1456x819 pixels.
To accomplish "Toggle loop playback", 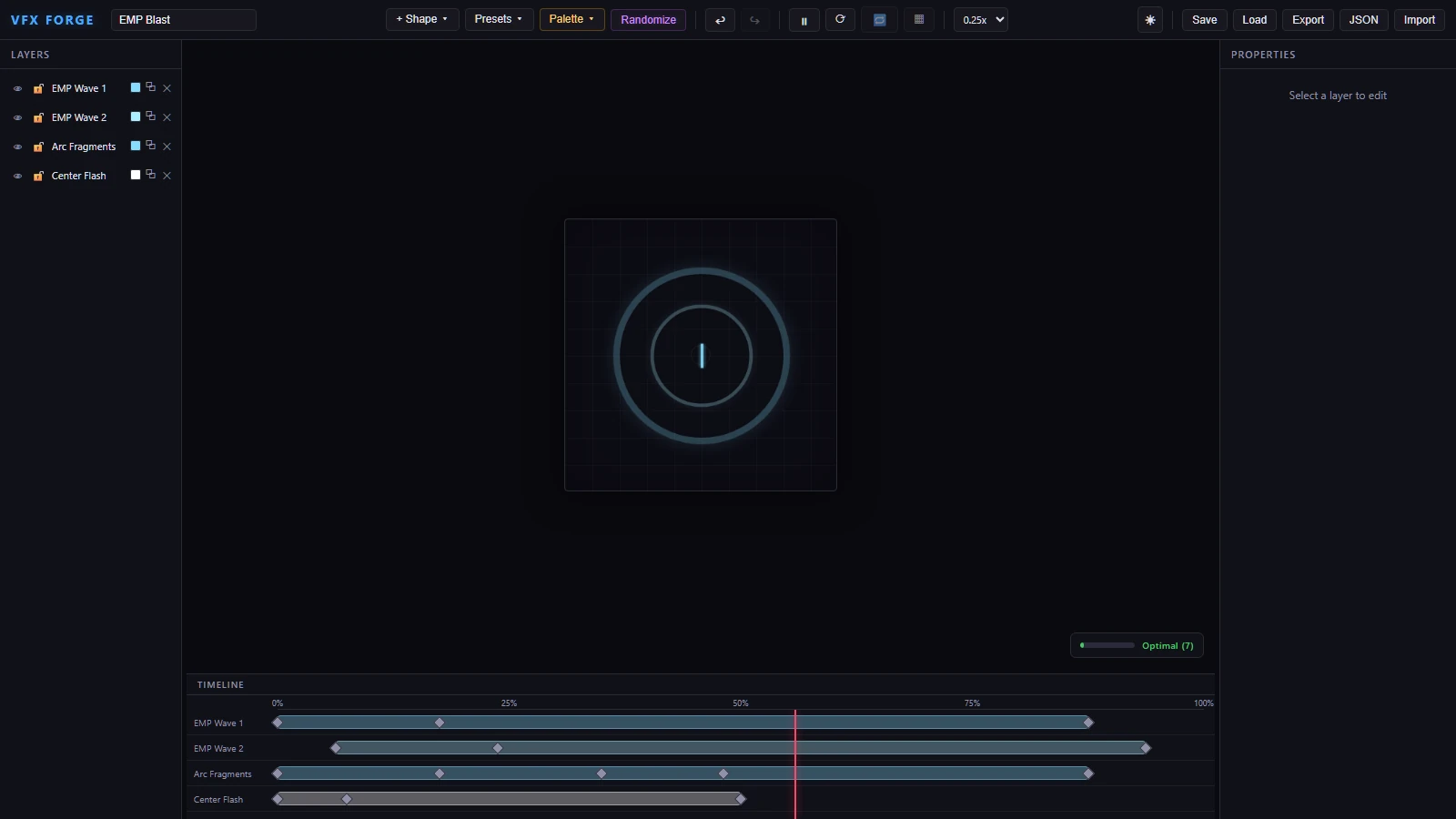I will [880, 20].
